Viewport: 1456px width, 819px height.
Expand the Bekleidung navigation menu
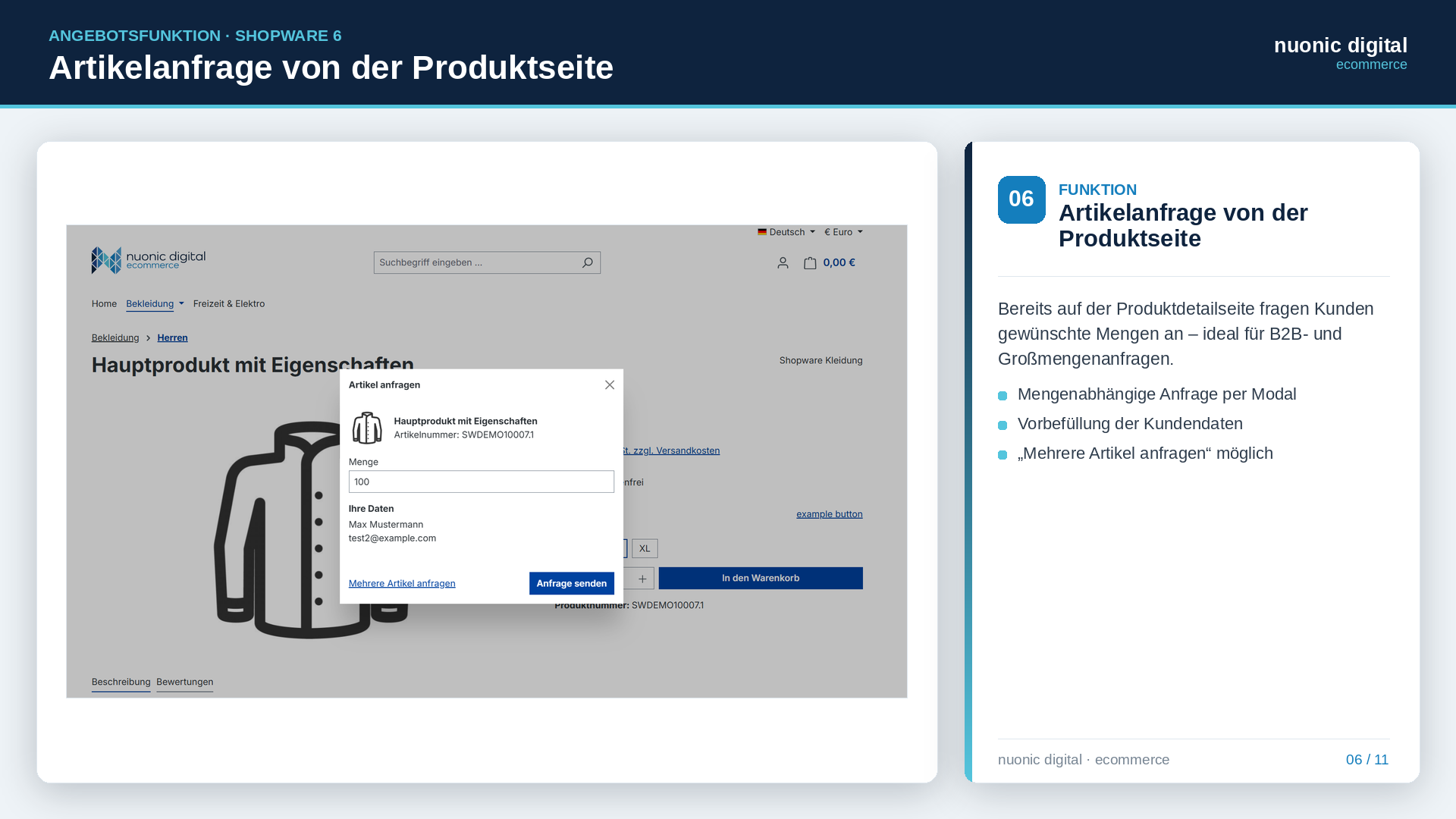(x=155, y=304)
